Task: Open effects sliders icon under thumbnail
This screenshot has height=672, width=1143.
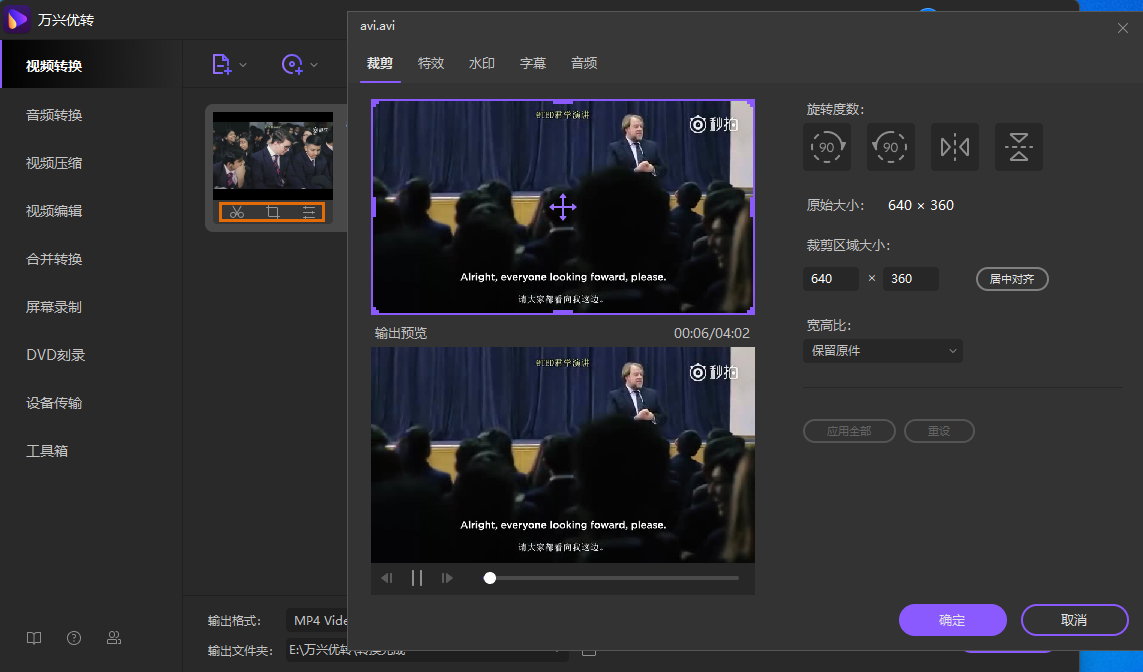Action: pos(309,212)
